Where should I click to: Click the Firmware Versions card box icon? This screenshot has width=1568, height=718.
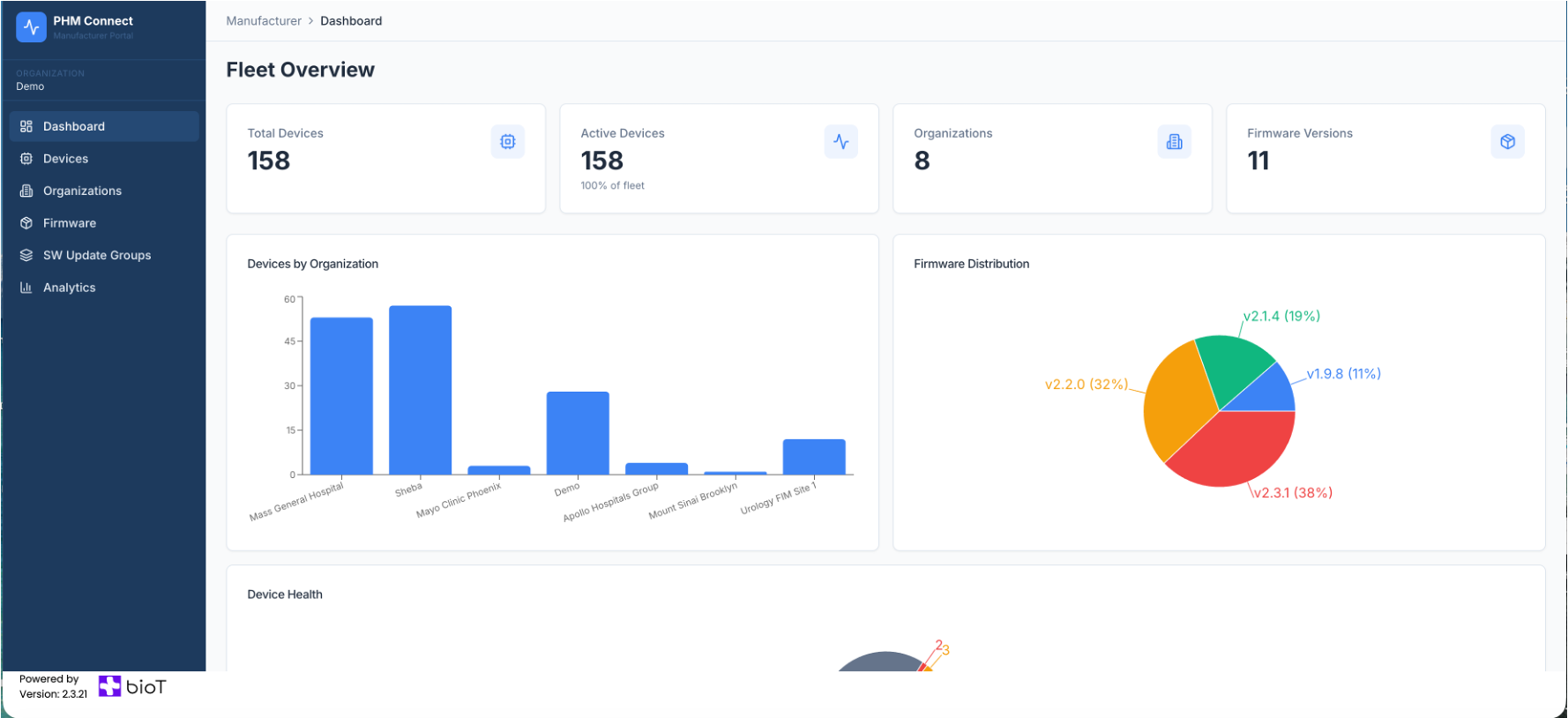point(1508,141)
